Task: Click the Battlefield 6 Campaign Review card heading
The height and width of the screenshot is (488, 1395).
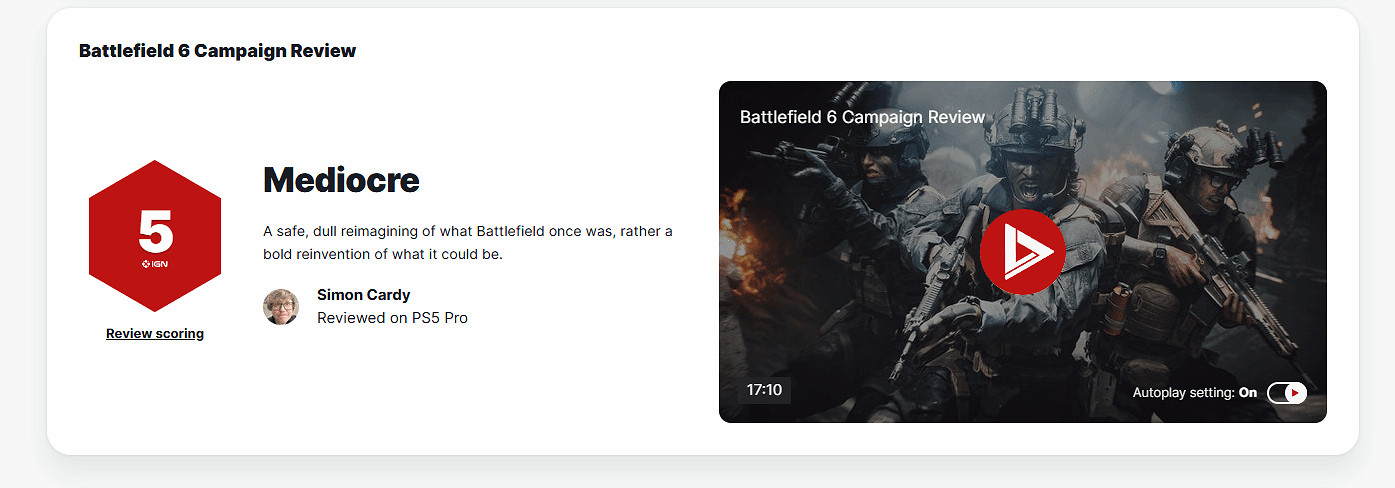Action: [217, 50]
